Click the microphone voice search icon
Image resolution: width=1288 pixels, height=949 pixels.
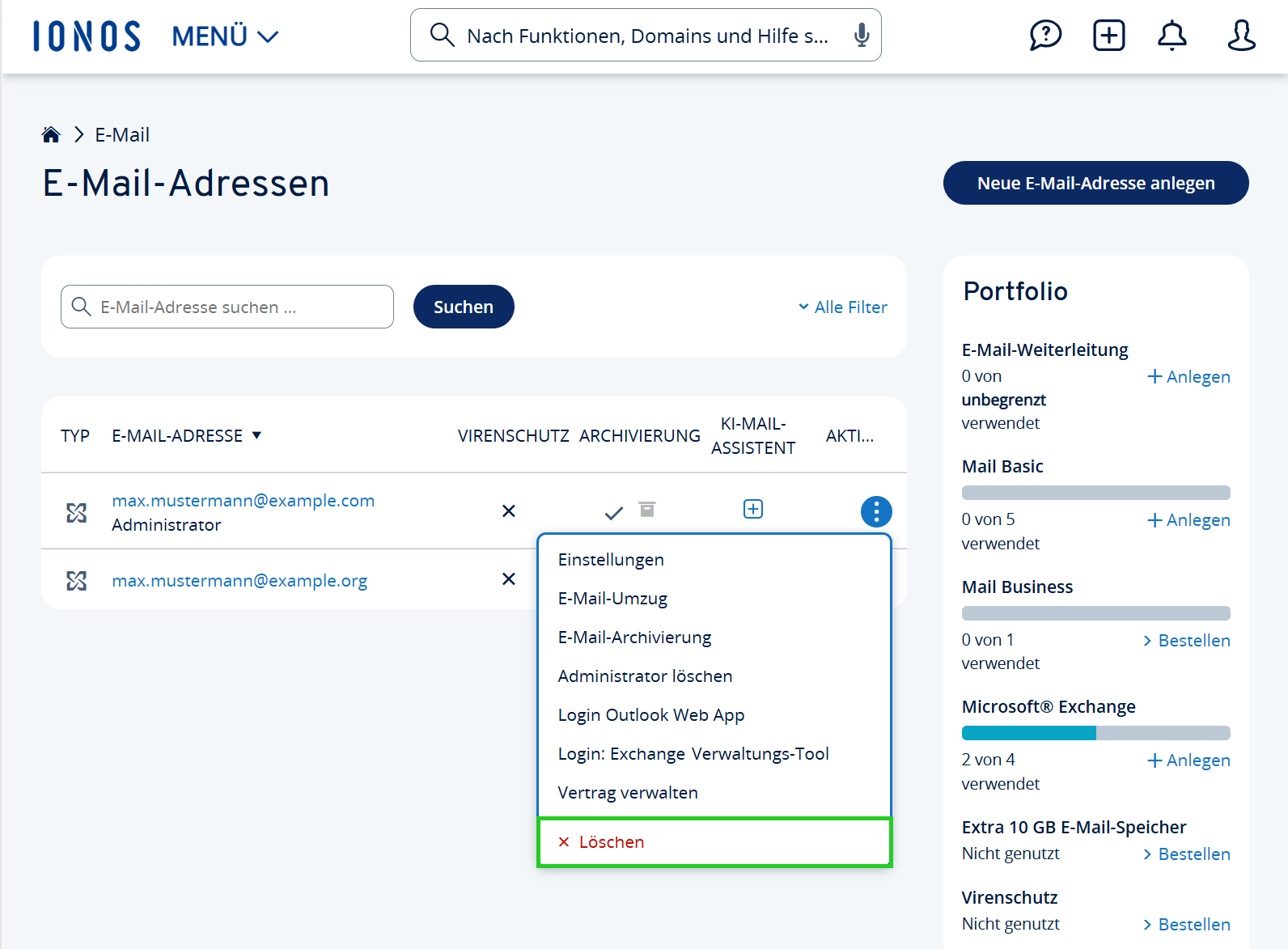click(x=862, y=36)
